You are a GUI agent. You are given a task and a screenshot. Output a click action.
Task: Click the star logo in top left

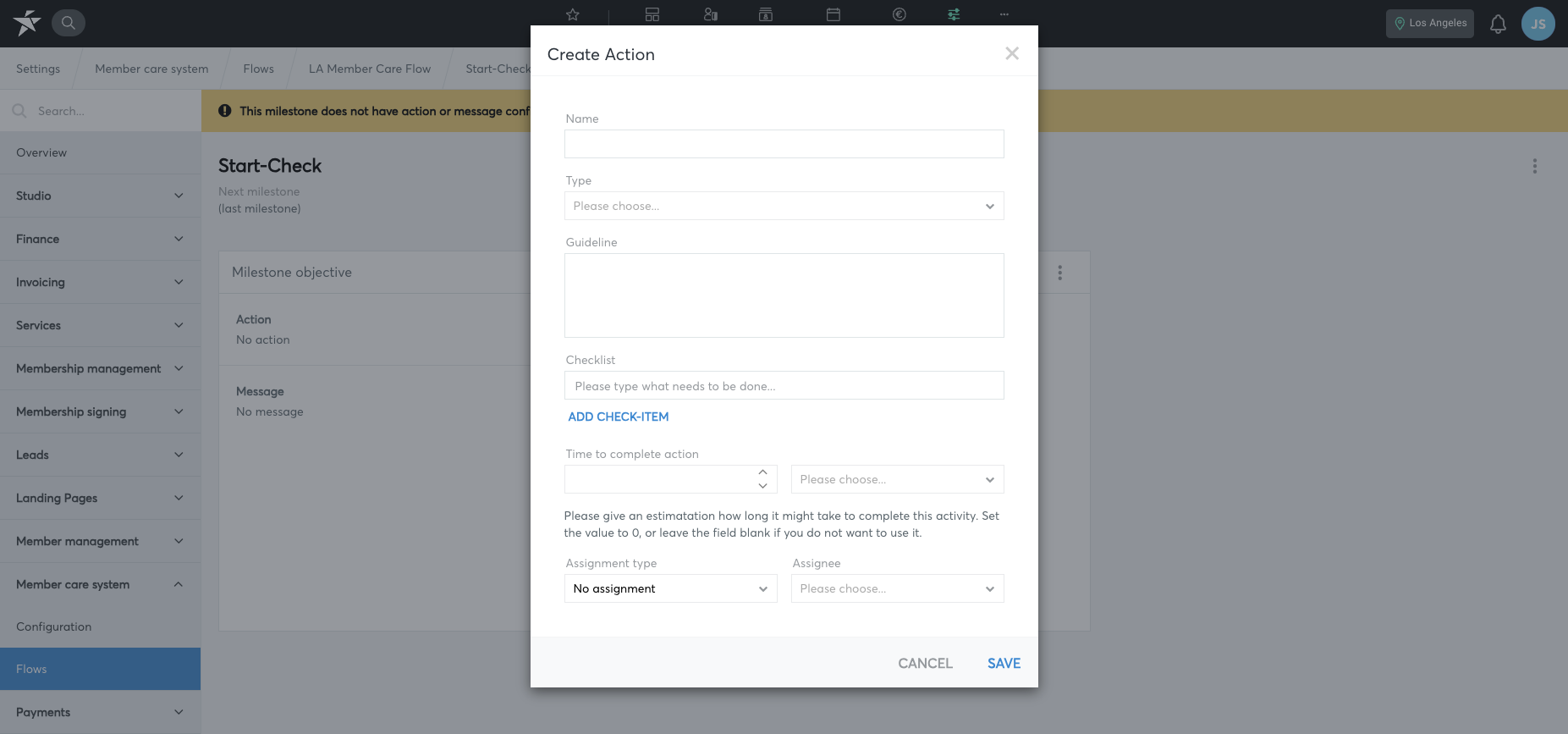click(x=26, y=23)
